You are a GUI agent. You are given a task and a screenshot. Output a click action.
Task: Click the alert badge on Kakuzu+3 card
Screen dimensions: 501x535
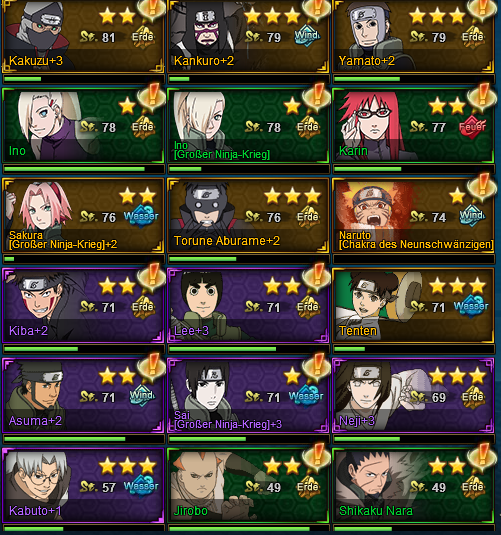(152, 9)
